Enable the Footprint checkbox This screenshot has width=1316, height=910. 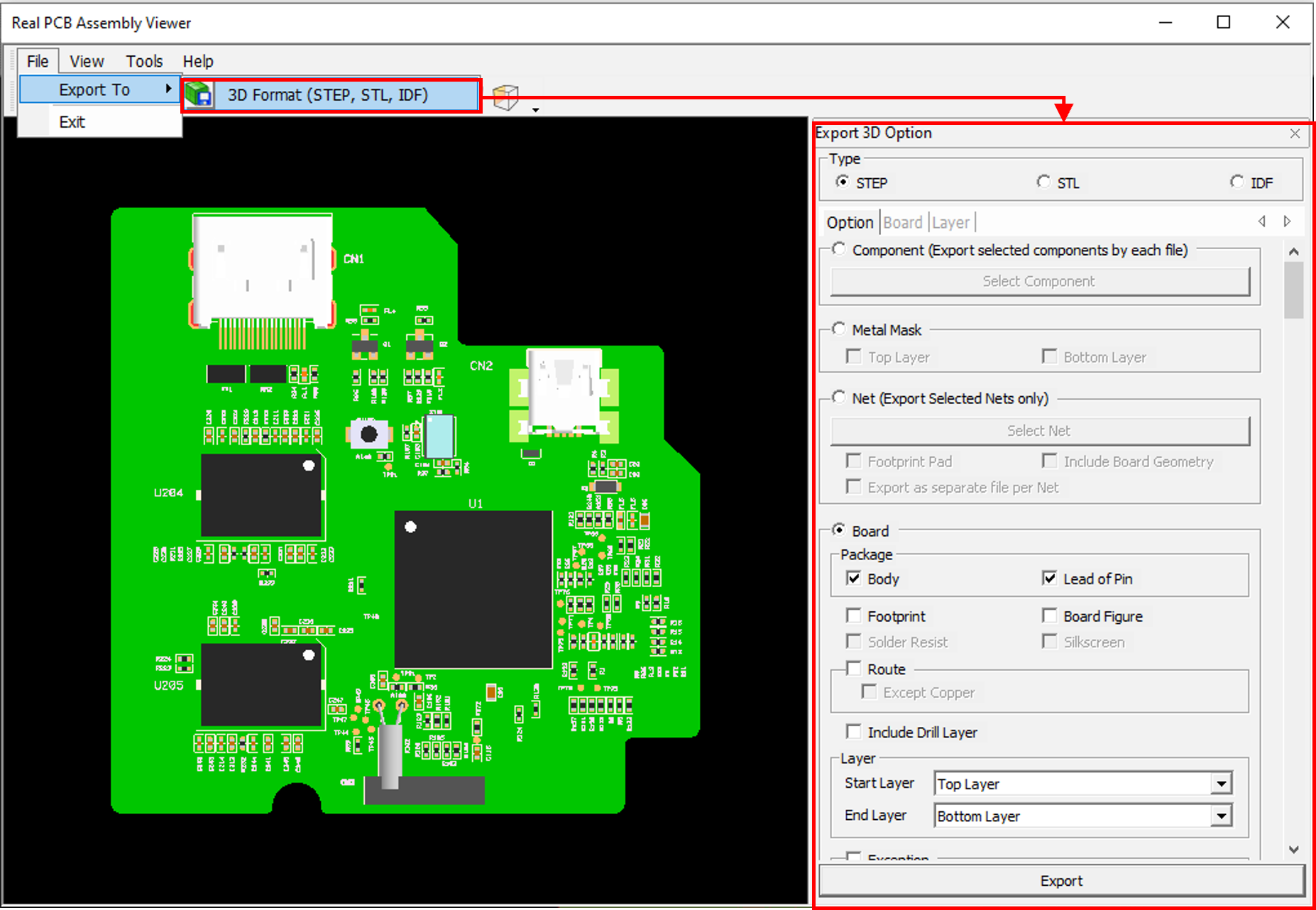click(x=854, y=615)
